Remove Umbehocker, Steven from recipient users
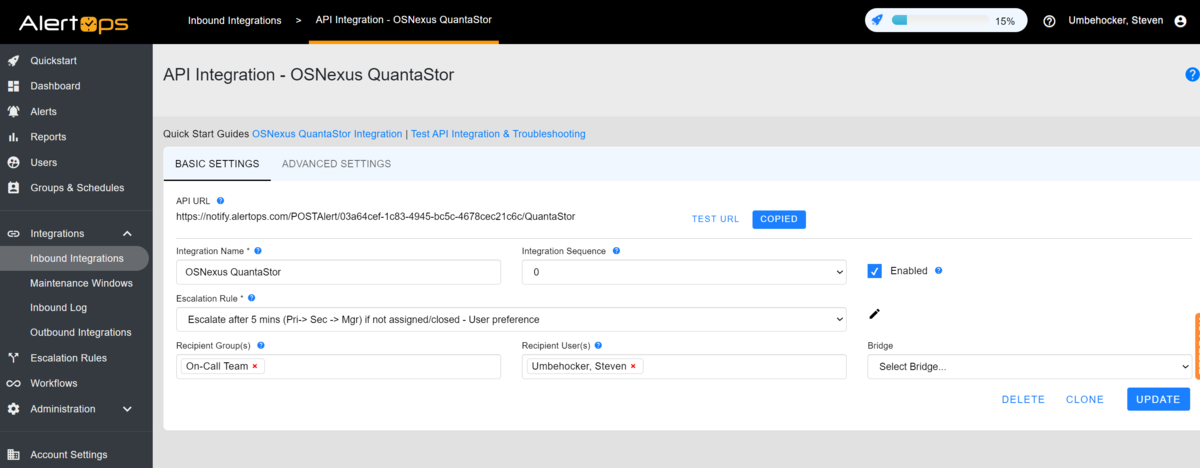Image resolution: width=1200 pixels, height=468 pixels. [633, 366]
